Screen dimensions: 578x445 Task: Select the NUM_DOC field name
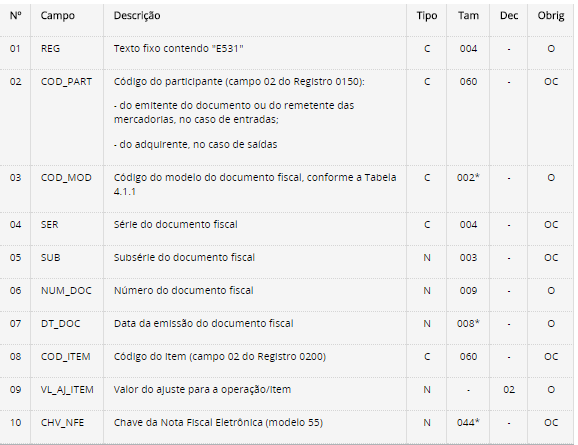click(66, 291)
